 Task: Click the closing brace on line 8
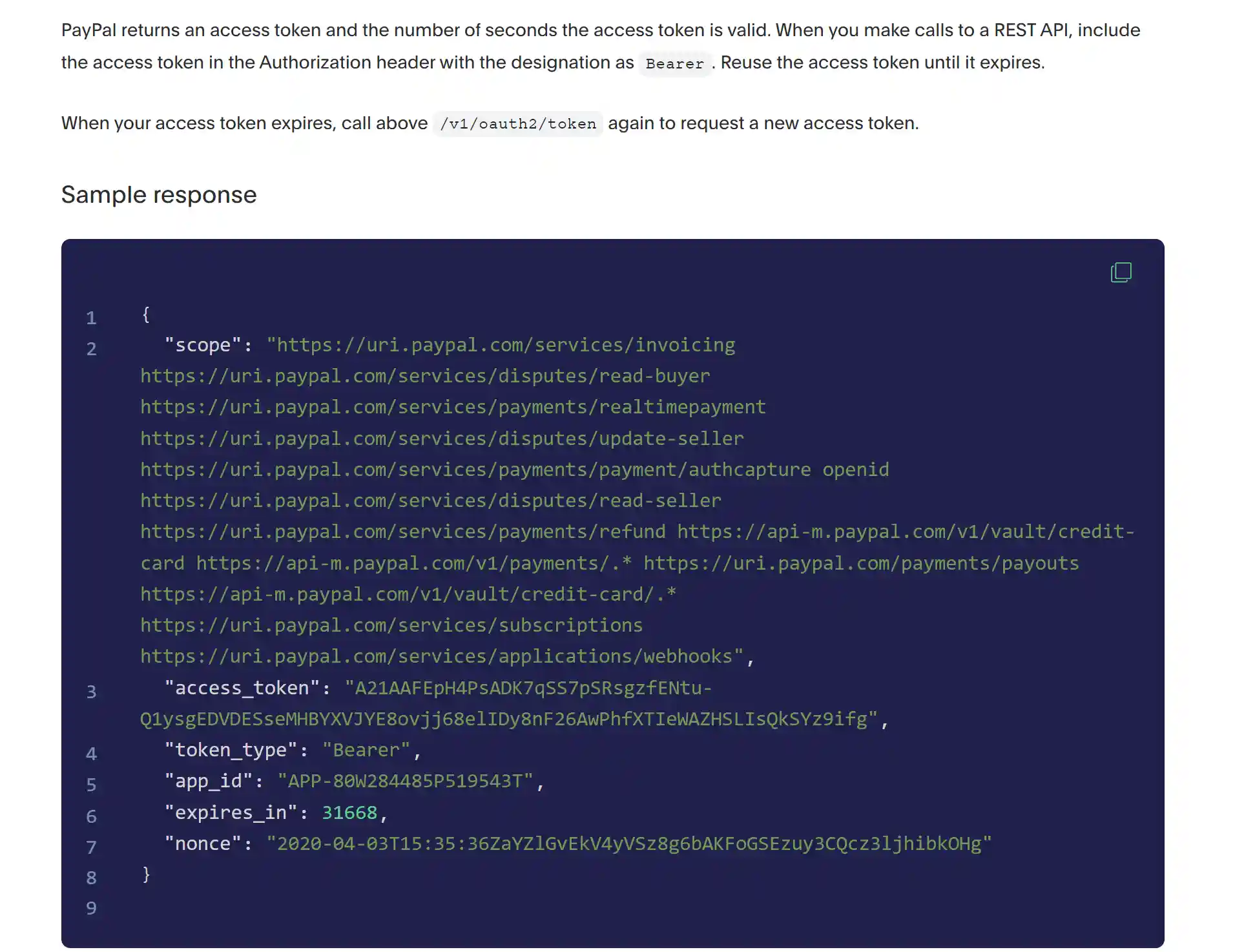point(146,874)
